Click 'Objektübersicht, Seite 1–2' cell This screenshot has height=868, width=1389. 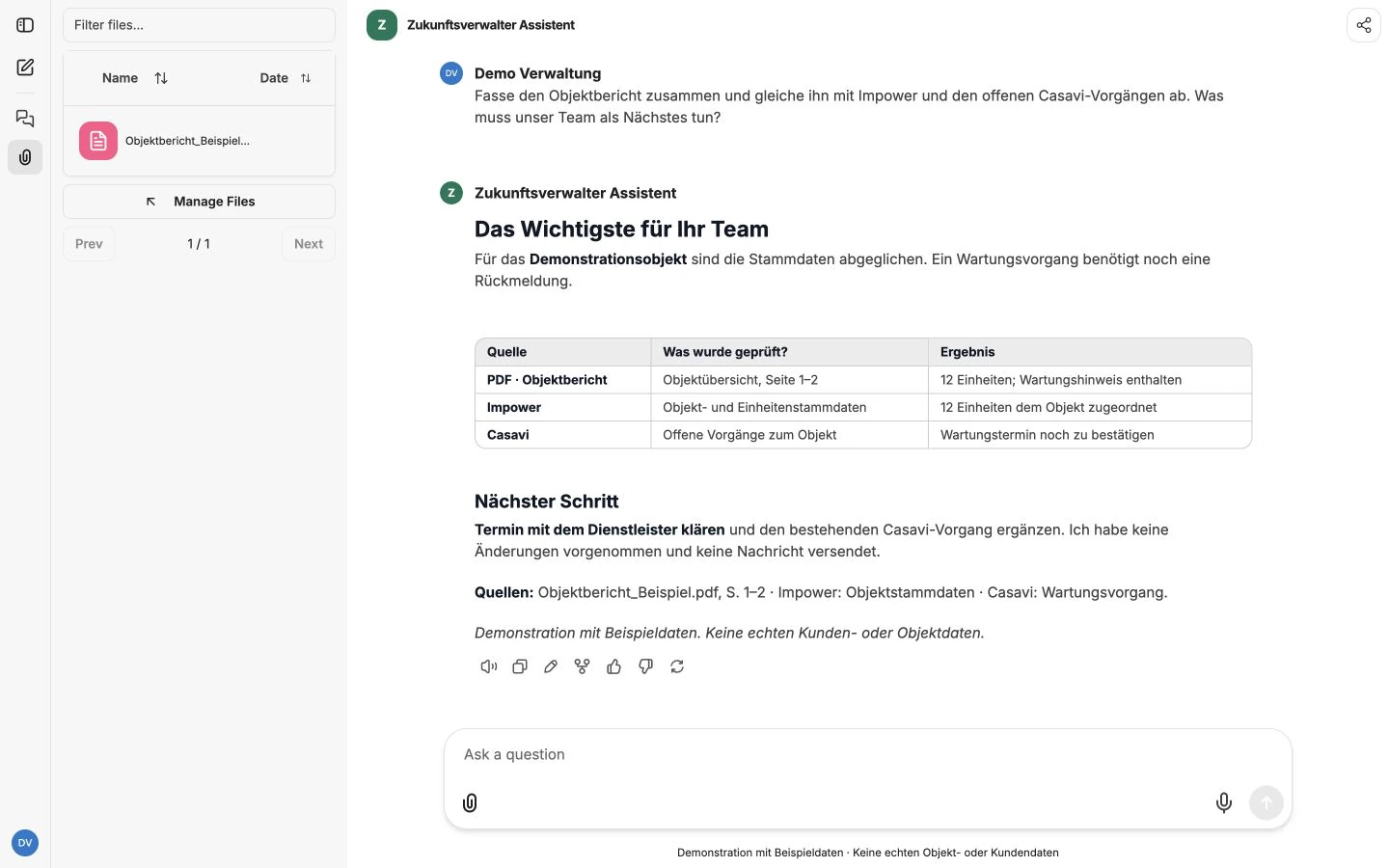click(790, 380)
